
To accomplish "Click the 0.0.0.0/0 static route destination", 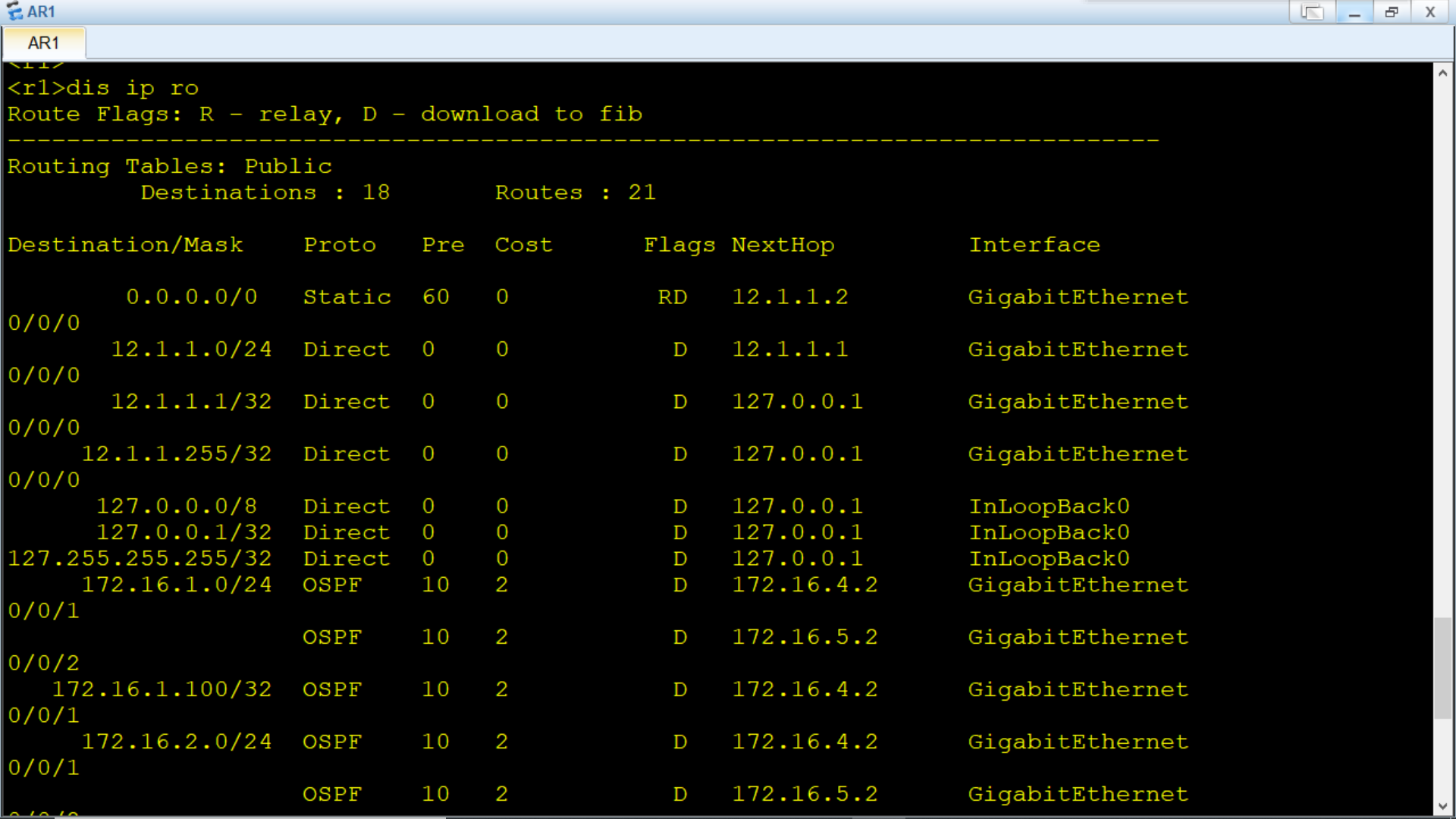I will 191,297.
